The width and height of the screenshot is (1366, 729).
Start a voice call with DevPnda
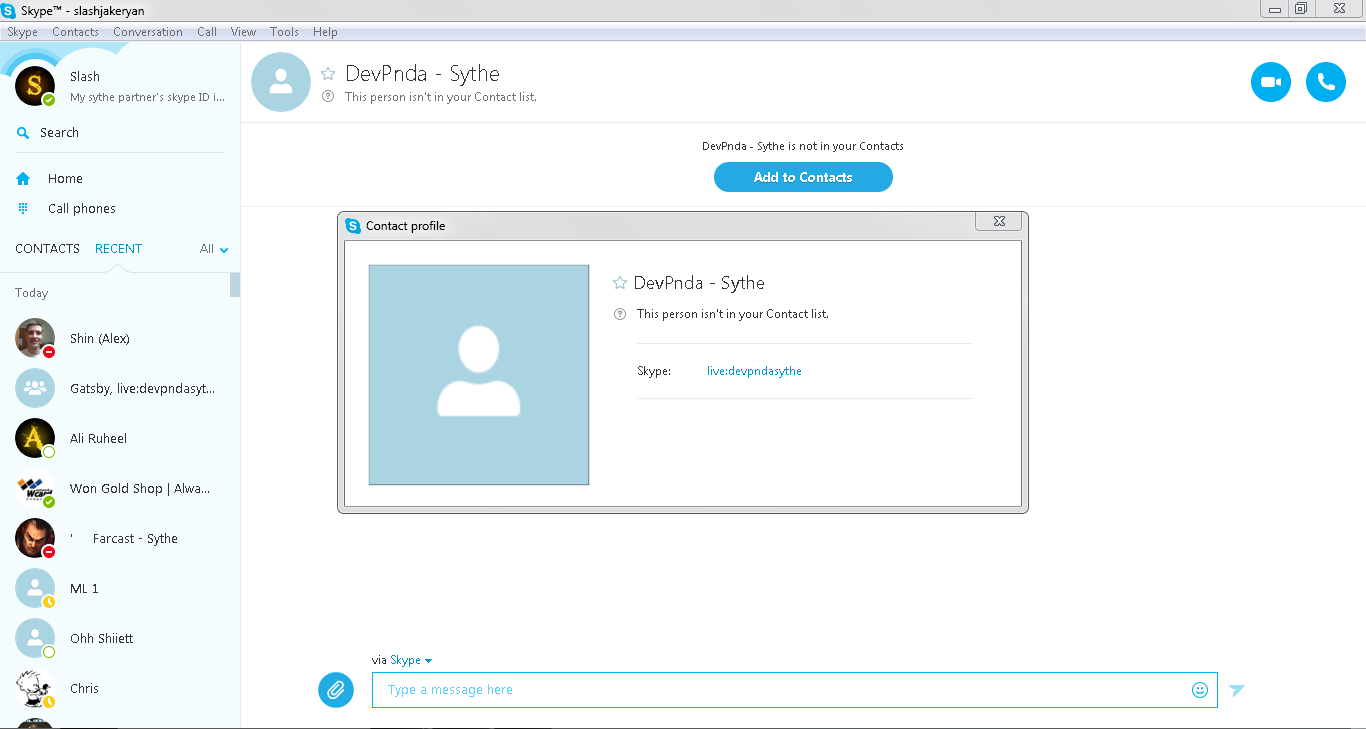click(1326, 82)
